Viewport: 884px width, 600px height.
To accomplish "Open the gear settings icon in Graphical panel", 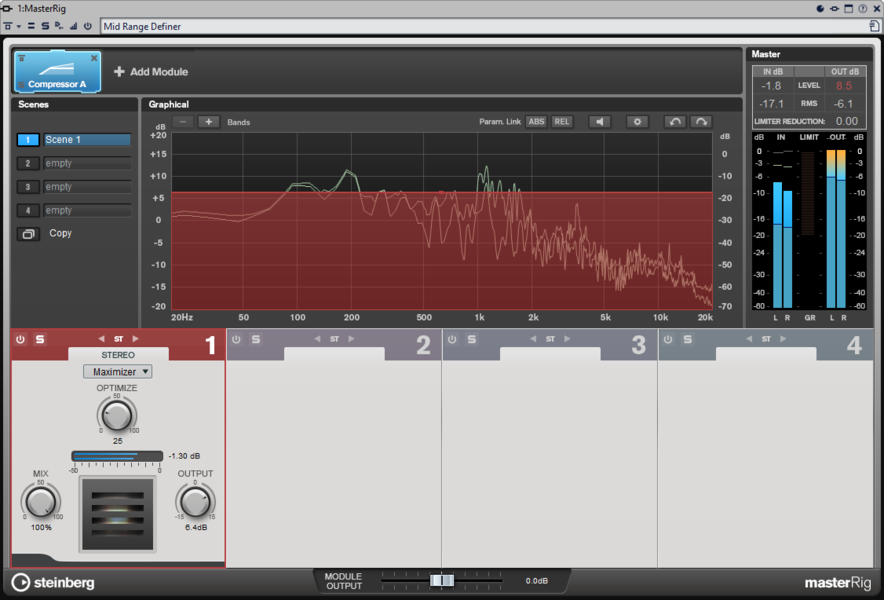I will click(637, 122).
